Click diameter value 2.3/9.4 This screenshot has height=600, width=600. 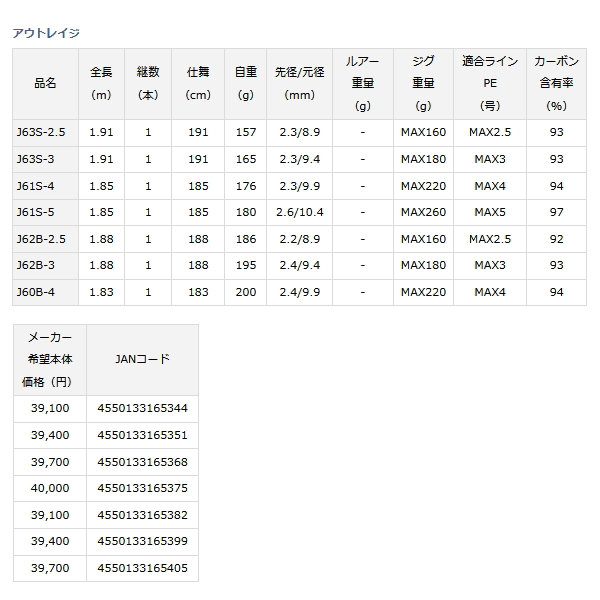[300, 159]
